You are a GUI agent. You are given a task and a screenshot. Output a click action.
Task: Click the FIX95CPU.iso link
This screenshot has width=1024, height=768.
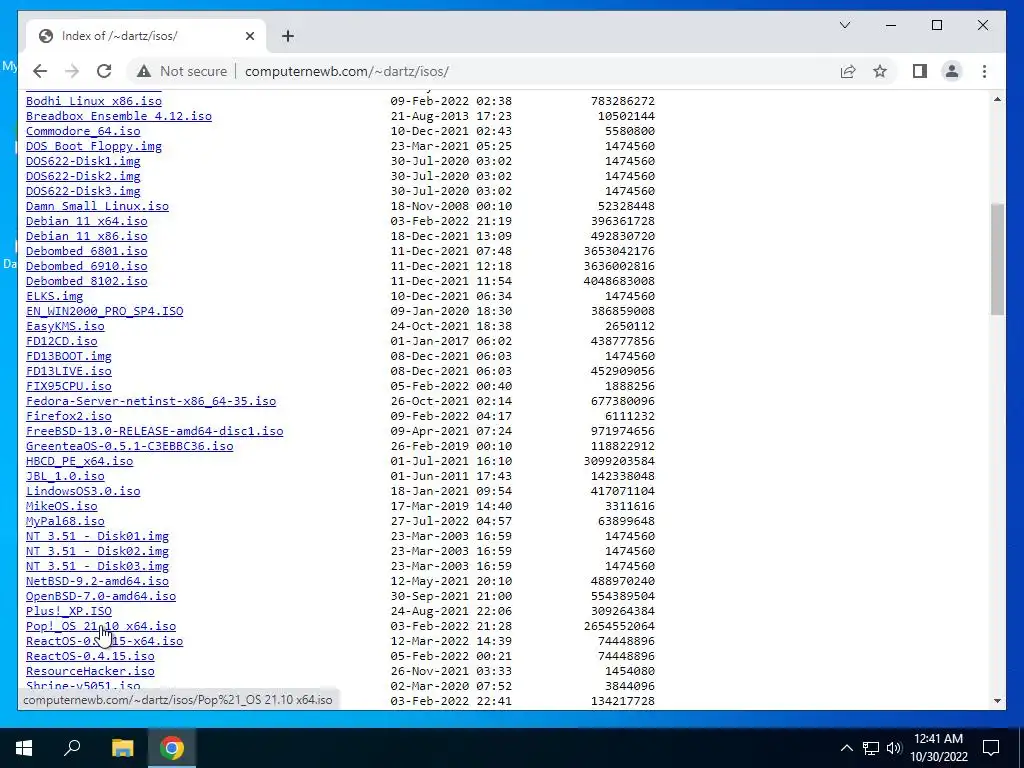69,386
